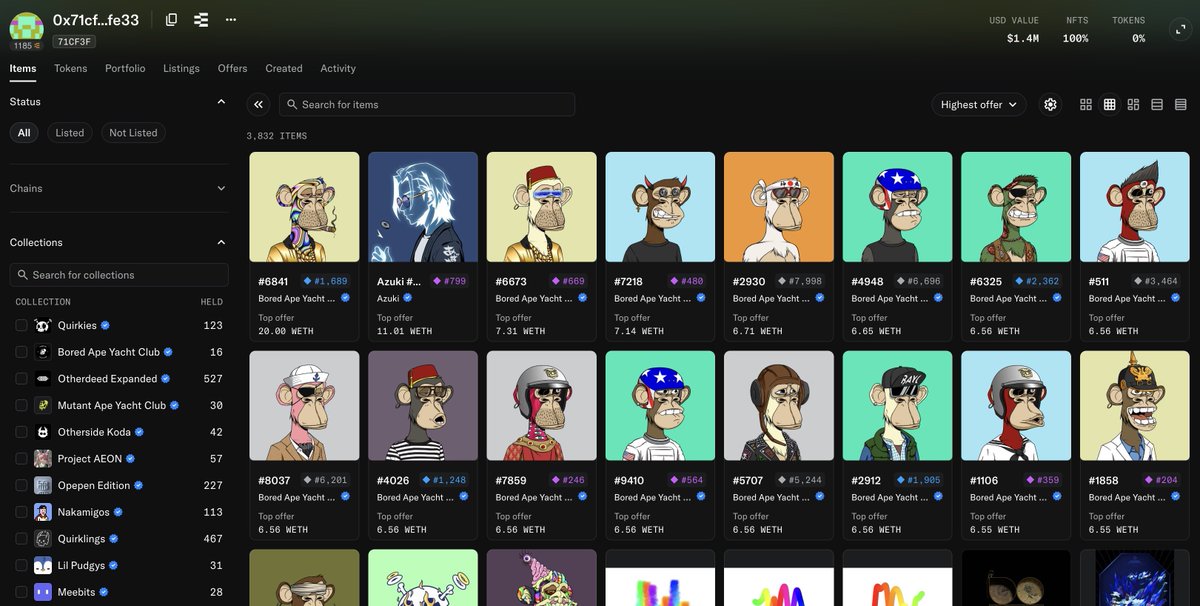The width and height of the screenshot is (1200, 606).
Task: Click the Mutant Ape Yacht Club logo
Action: pyautogui.click(x=43, y=405)
